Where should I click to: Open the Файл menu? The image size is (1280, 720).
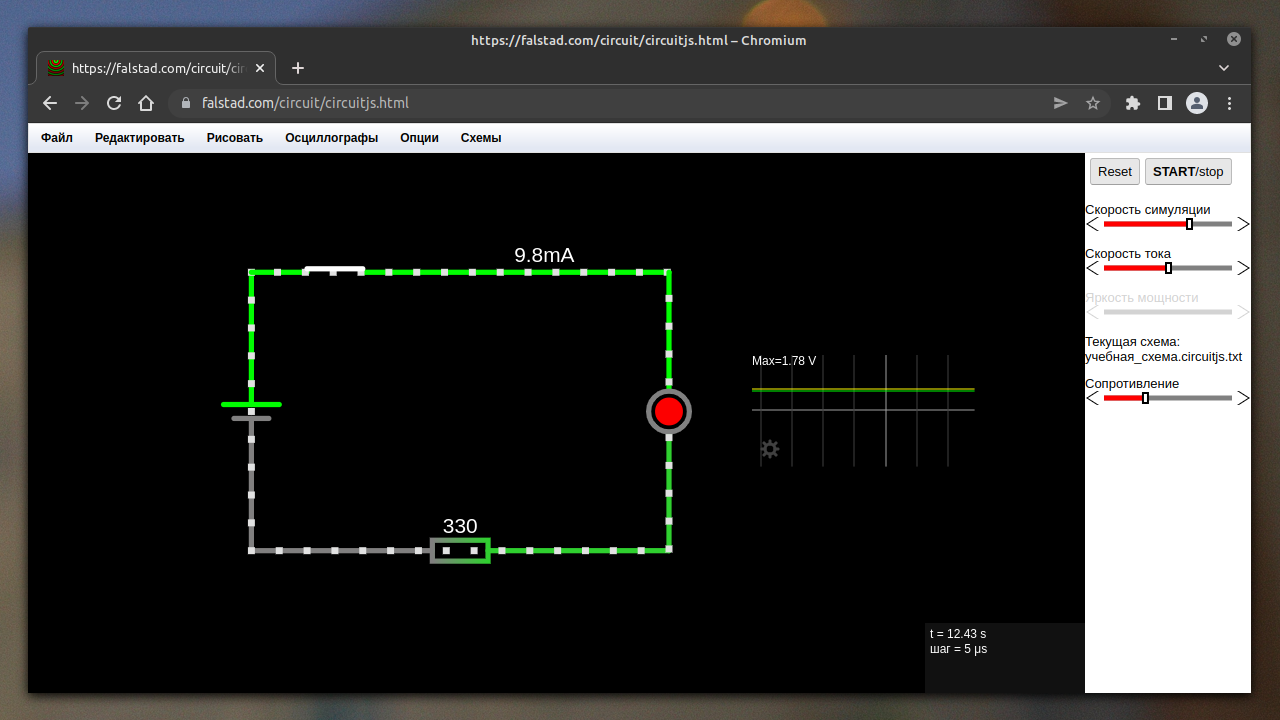(57, 138)
